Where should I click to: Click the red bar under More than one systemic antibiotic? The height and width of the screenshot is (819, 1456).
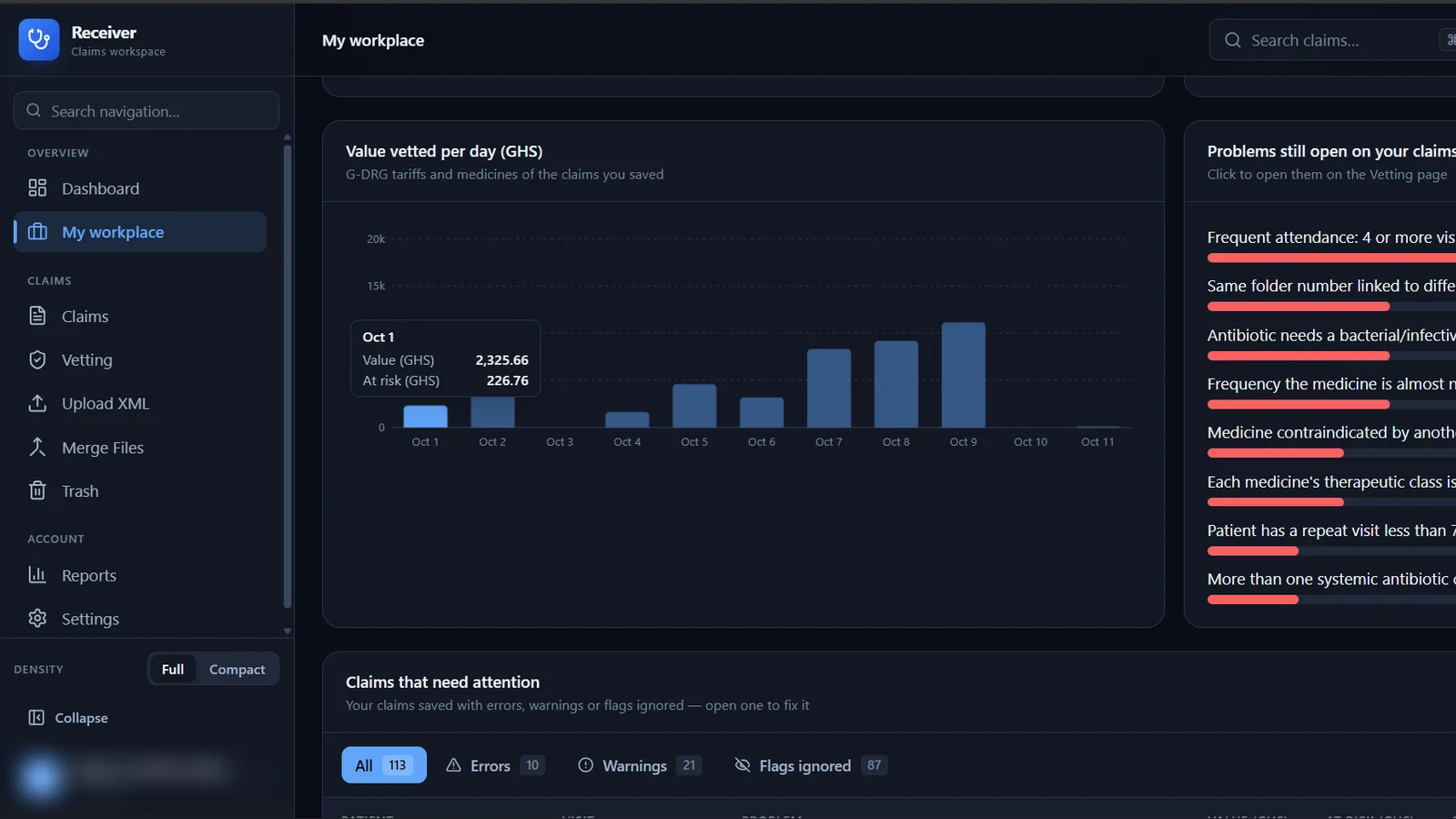click(x=1253, y=600)
